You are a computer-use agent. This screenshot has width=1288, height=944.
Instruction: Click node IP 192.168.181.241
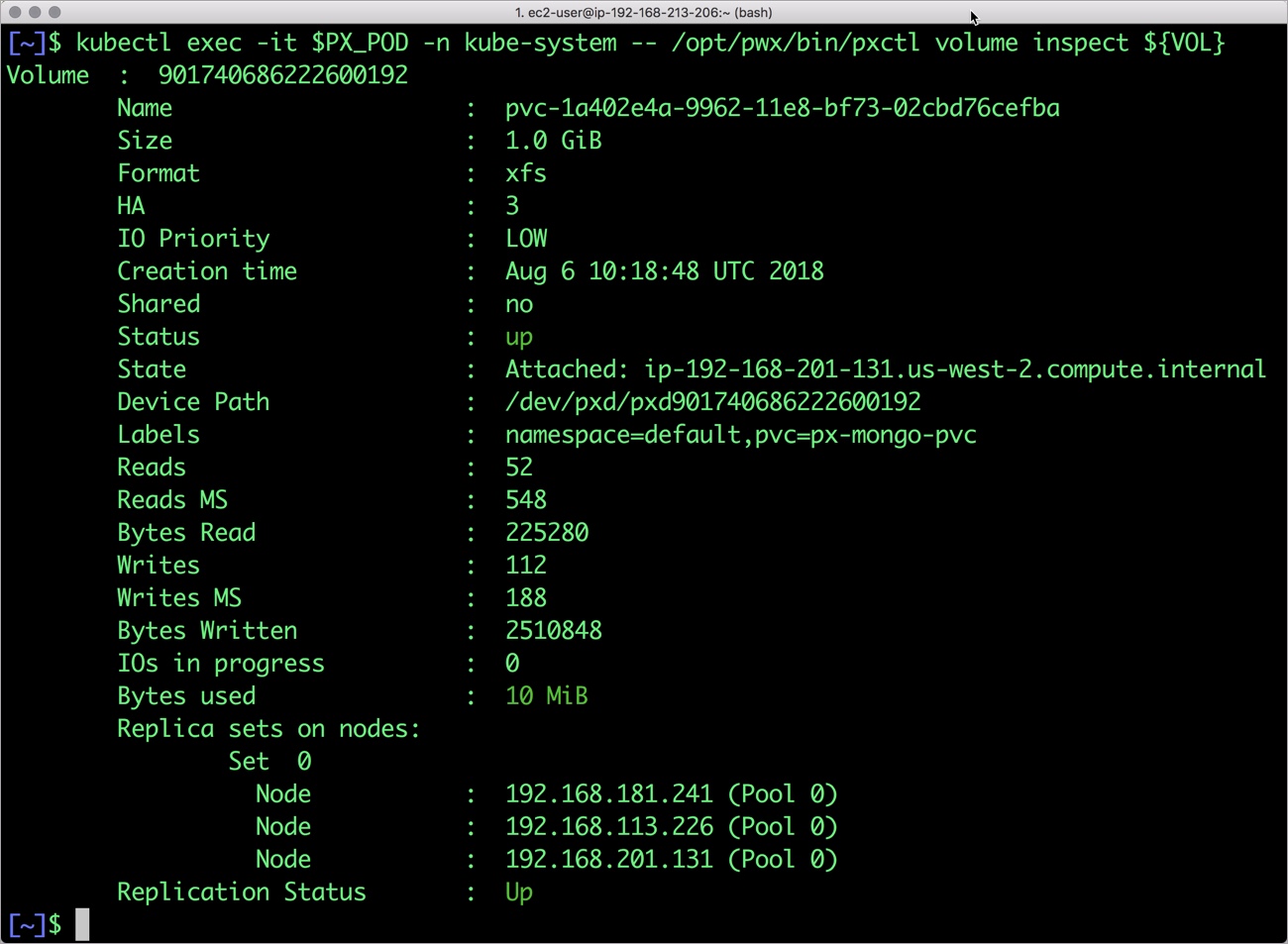[x=608, y=794]
